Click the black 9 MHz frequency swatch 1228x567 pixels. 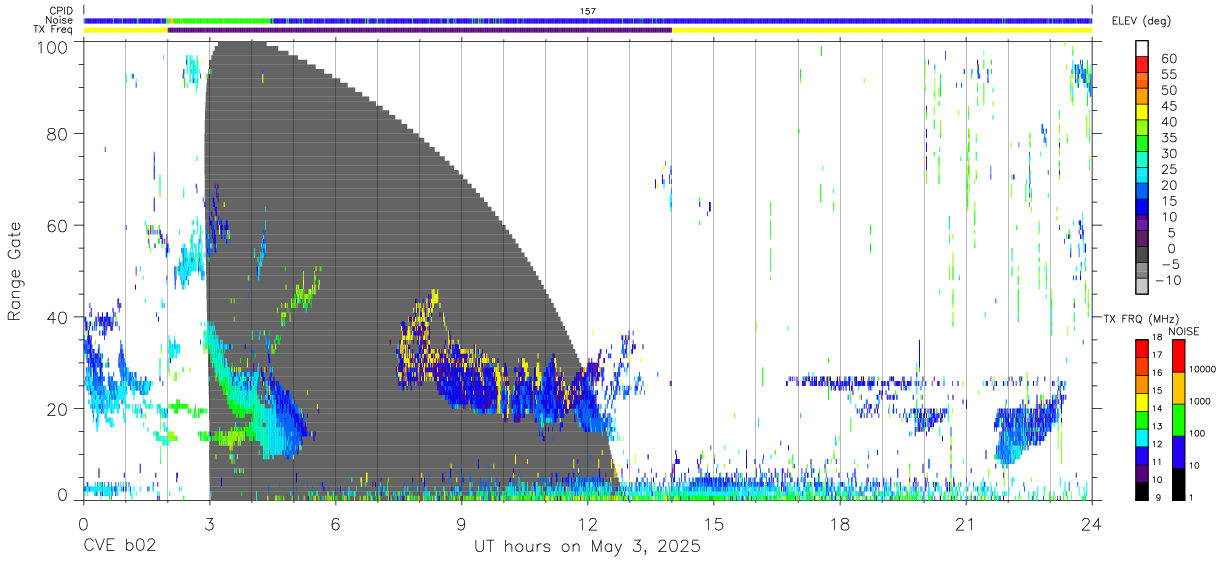tap(1142, 490)
